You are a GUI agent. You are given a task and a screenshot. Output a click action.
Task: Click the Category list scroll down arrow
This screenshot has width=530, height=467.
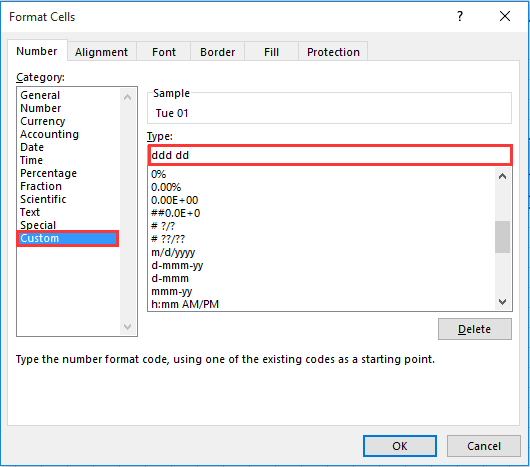(x=127, y=326)
